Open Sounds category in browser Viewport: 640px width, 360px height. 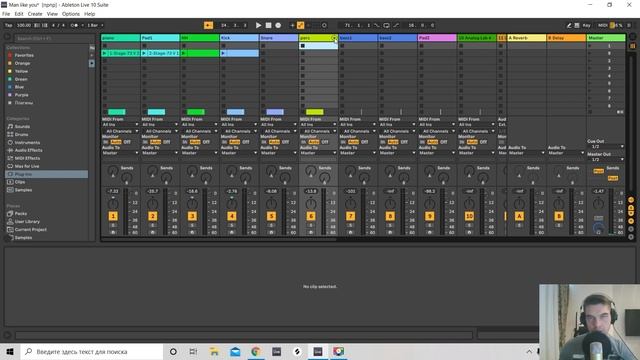(x=22, y=127)
